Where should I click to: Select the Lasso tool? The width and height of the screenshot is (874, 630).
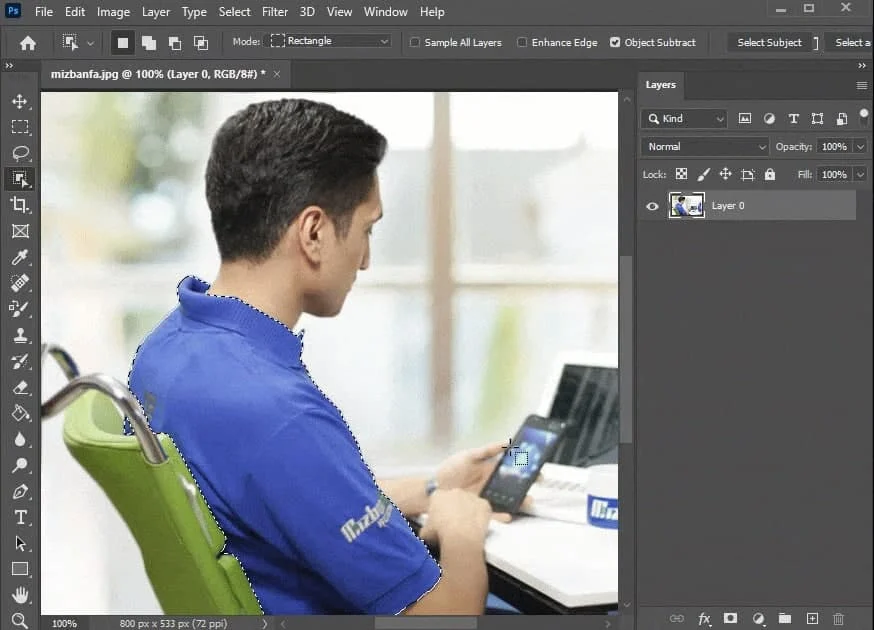click(20, 153)
